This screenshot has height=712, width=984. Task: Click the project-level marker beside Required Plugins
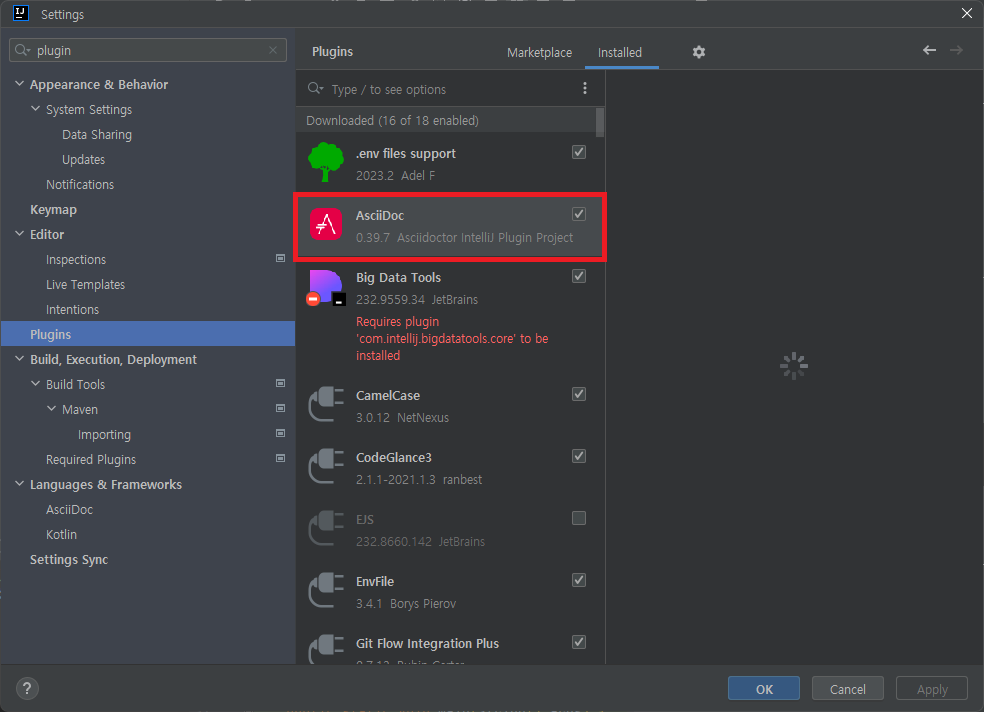pos(281,459)
